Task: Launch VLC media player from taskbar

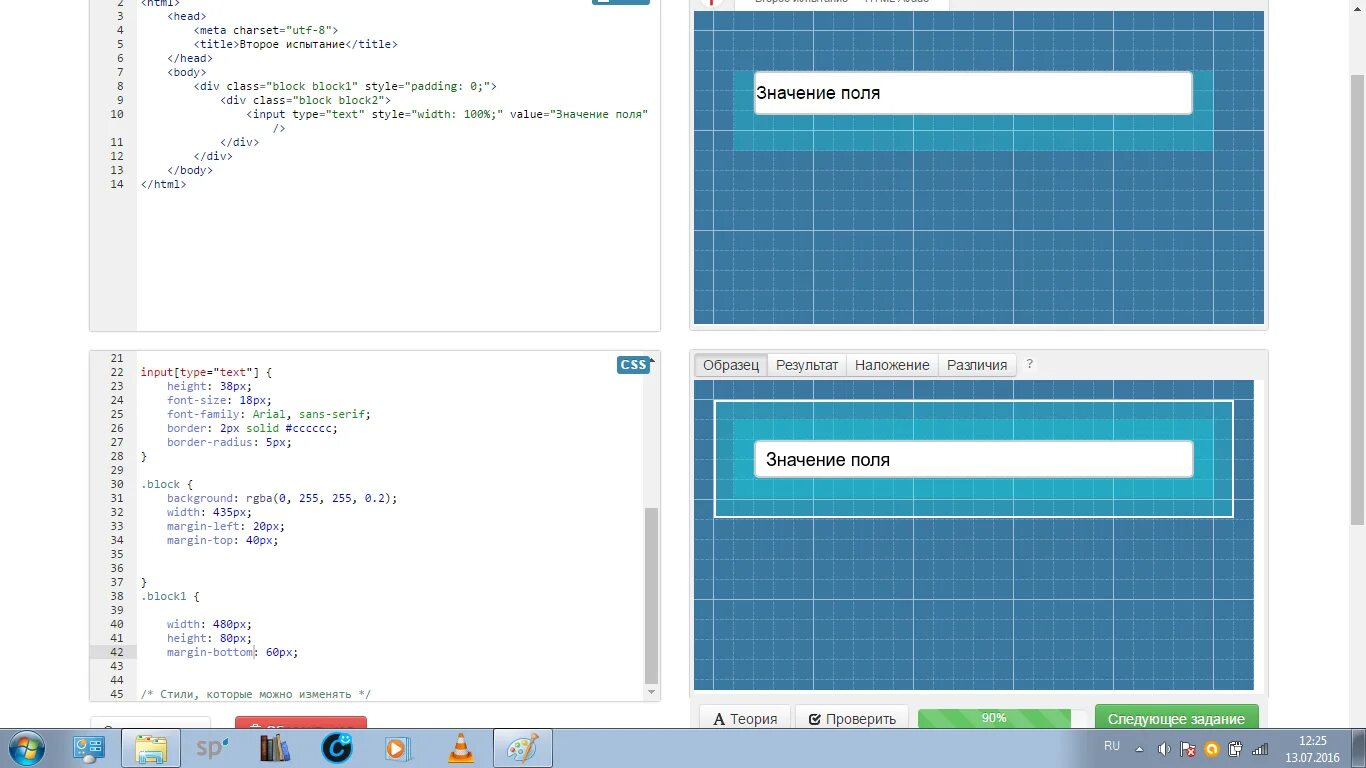Action: (461, 748)
